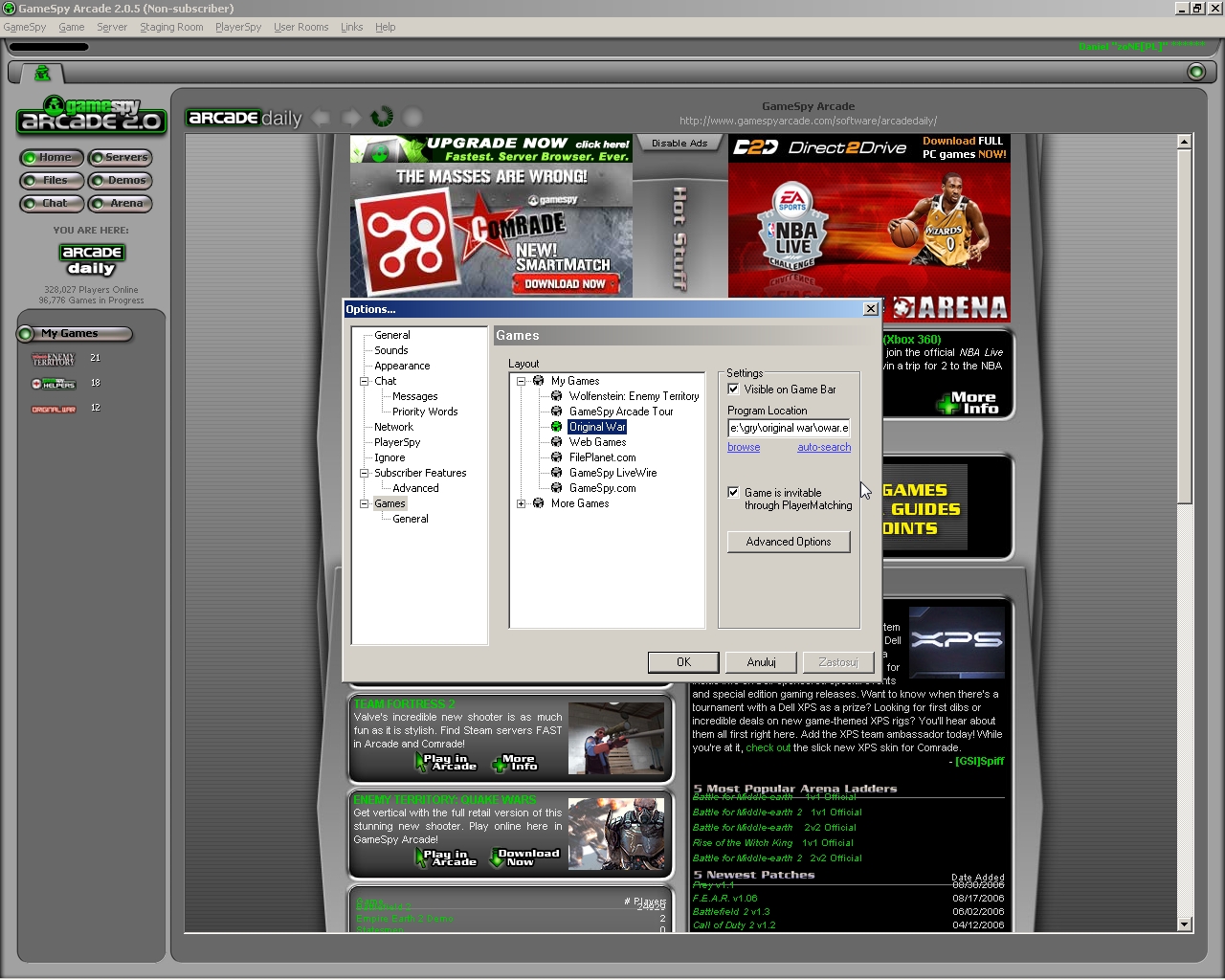Go to the Home section
1225x980 pixels.
tap(52, 158)
